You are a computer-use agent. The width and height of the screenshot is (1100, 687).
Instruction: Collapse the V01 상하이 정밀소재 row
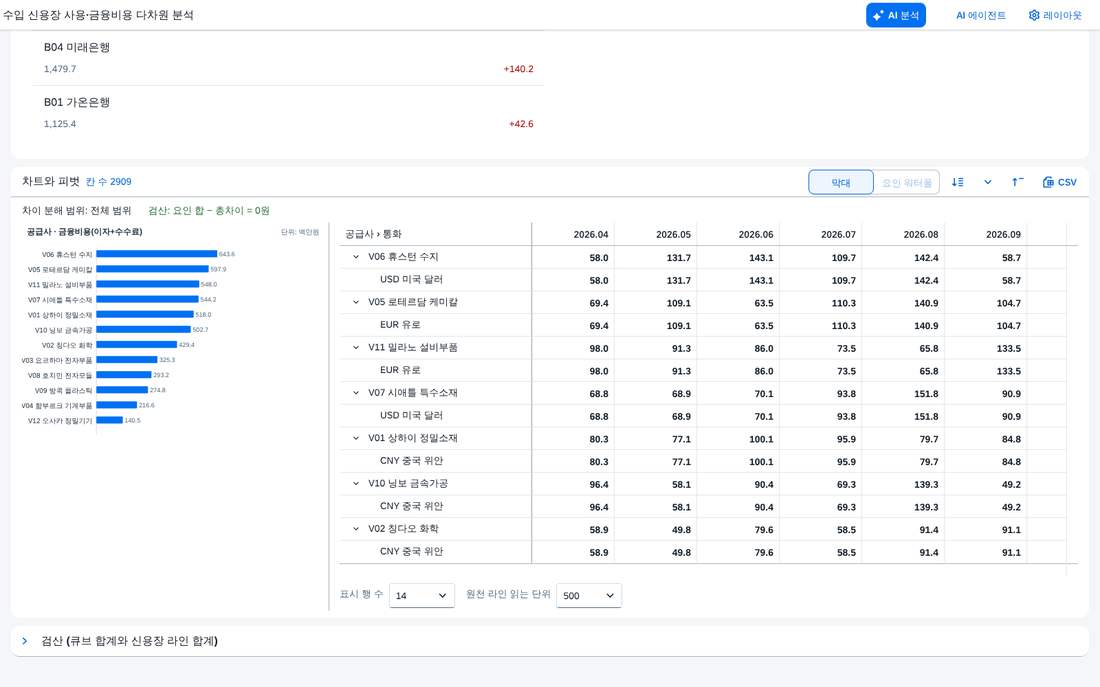click(356, 438)
